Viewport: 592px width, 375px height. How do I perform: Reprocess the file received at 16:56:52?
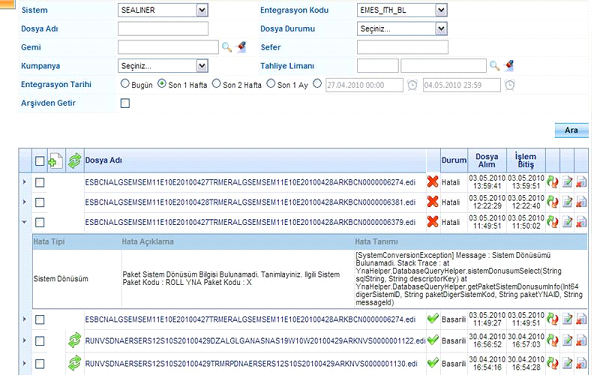point(552,340)
